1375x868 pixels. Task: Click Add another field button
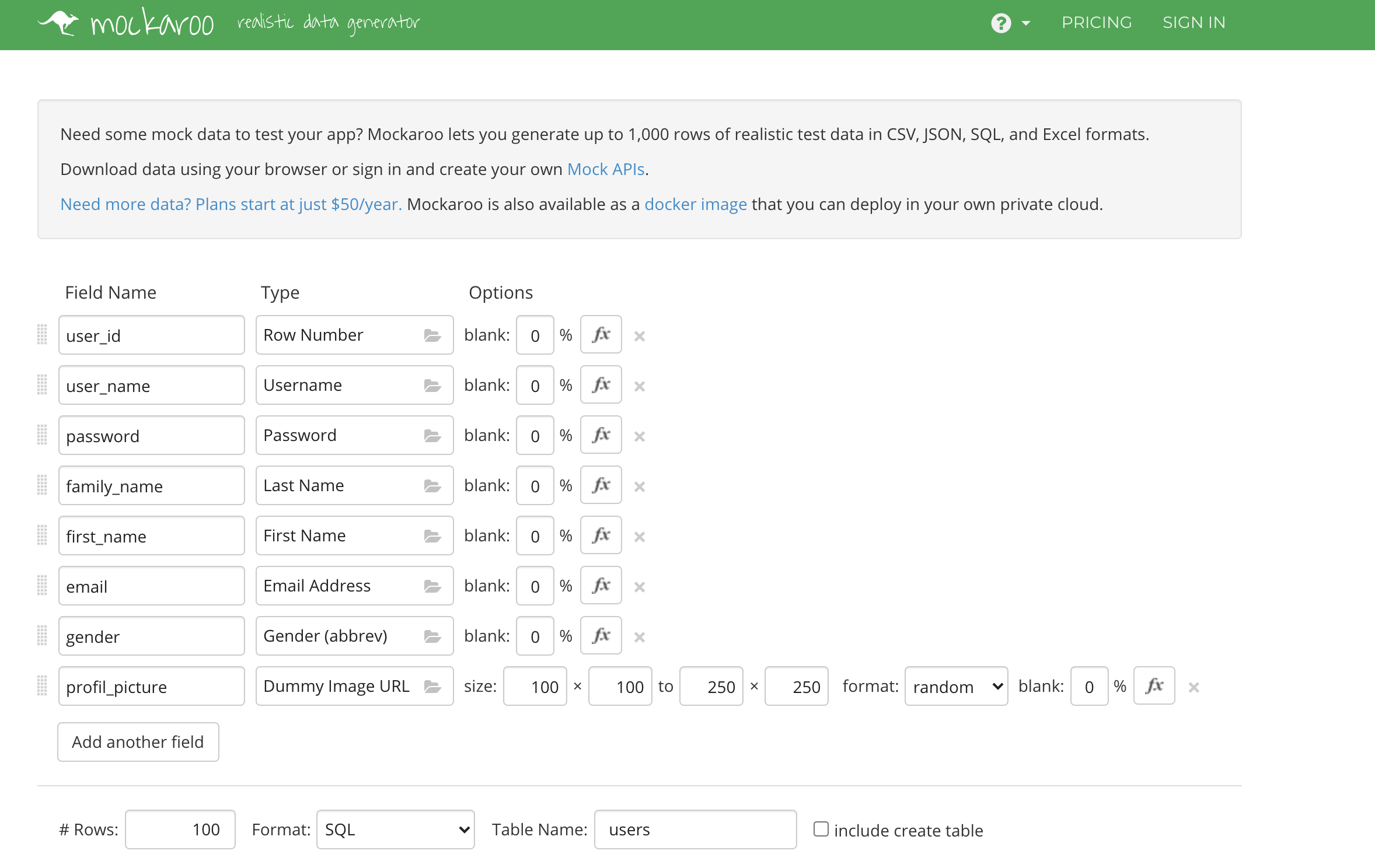tap(138, 742)
